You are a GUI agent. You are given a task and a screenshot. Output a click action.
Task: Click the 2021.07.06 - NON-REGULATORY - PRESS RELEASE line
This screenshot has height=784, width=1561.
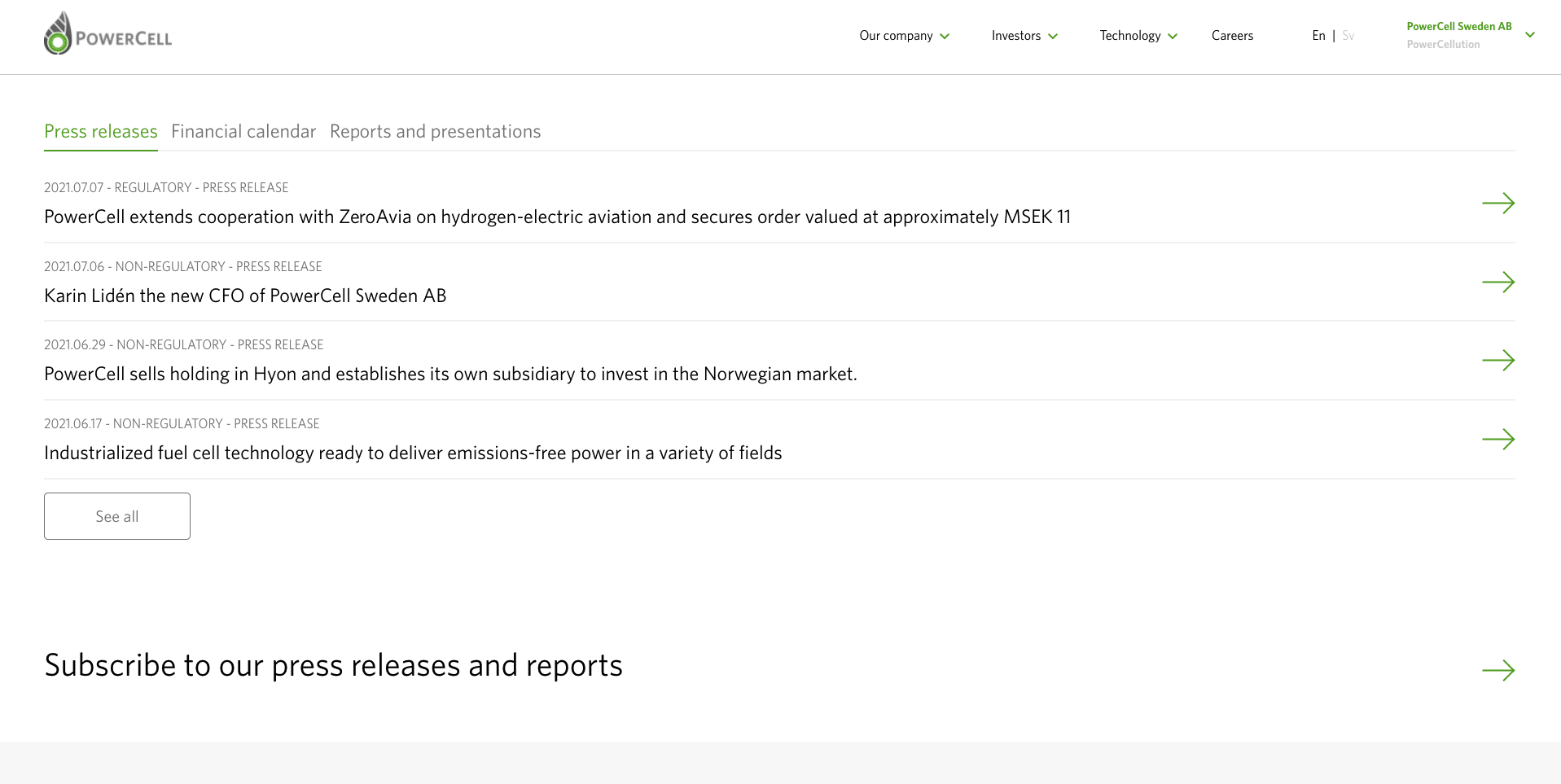tap(183, 267)
